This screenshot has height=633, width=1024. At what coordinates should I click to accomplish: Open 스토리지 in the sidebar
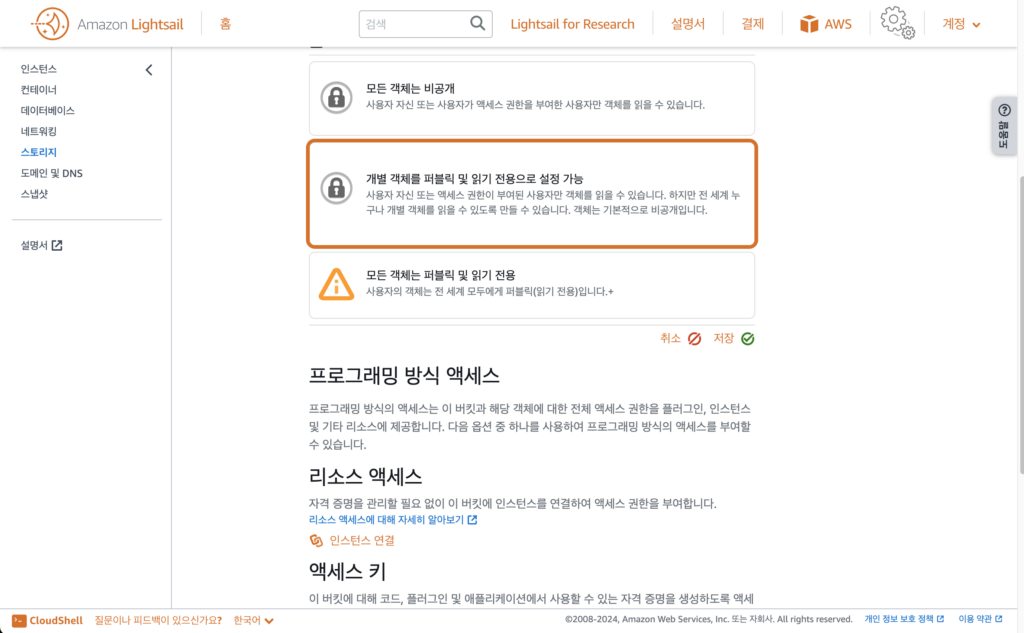[x=39, y=152]
